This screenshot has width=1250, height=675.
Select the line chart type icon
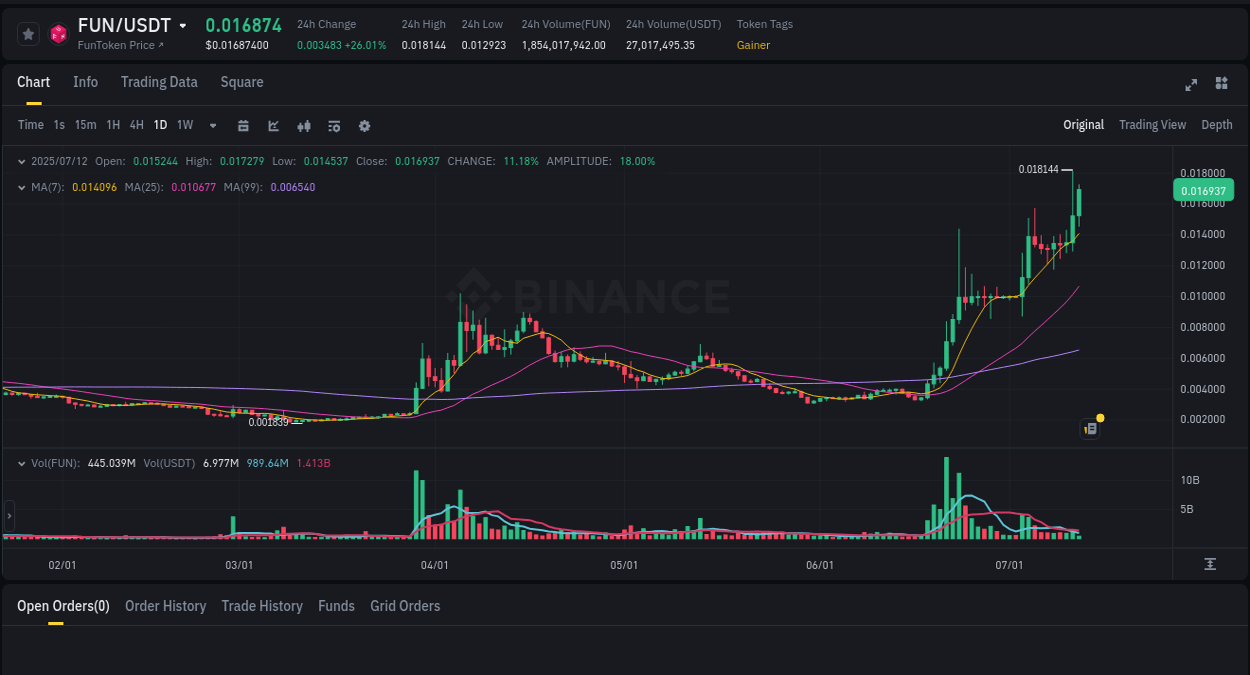tap(273, 125)
